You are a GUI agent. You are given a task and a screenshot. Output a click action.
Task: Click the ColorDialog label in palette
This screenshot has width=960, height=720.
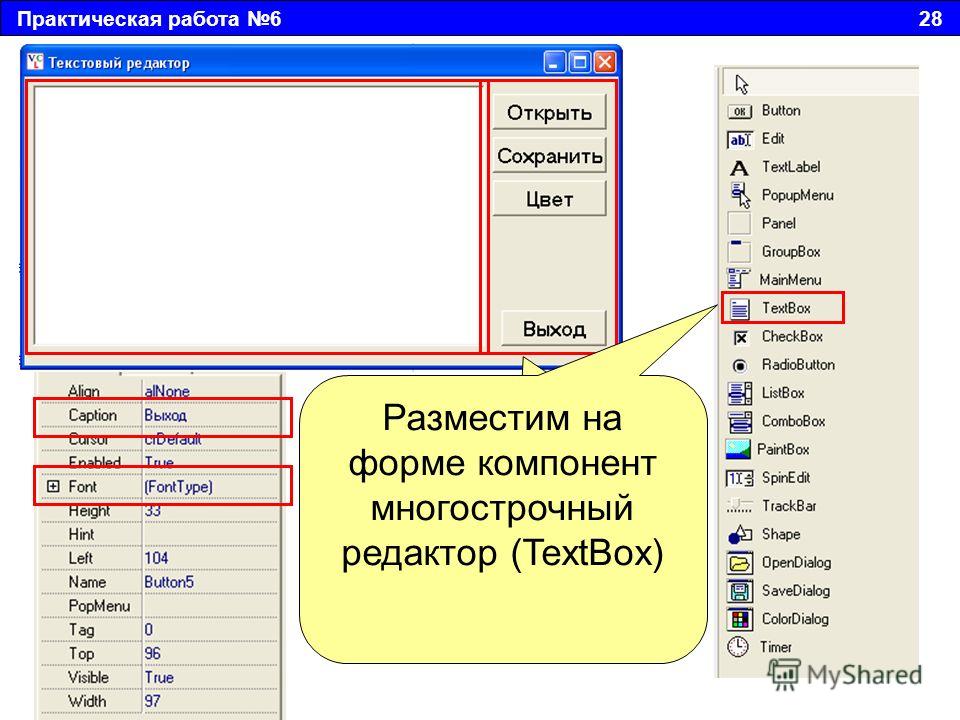coord(795,619)
